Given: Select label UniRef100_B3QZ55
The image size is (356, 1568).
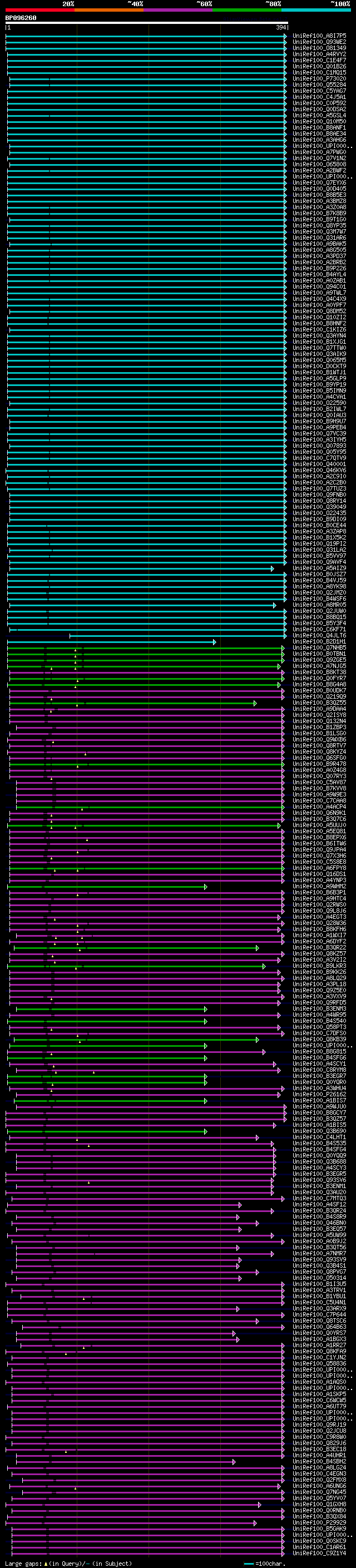Looking at the screenshot, I should tap(319, 703).
